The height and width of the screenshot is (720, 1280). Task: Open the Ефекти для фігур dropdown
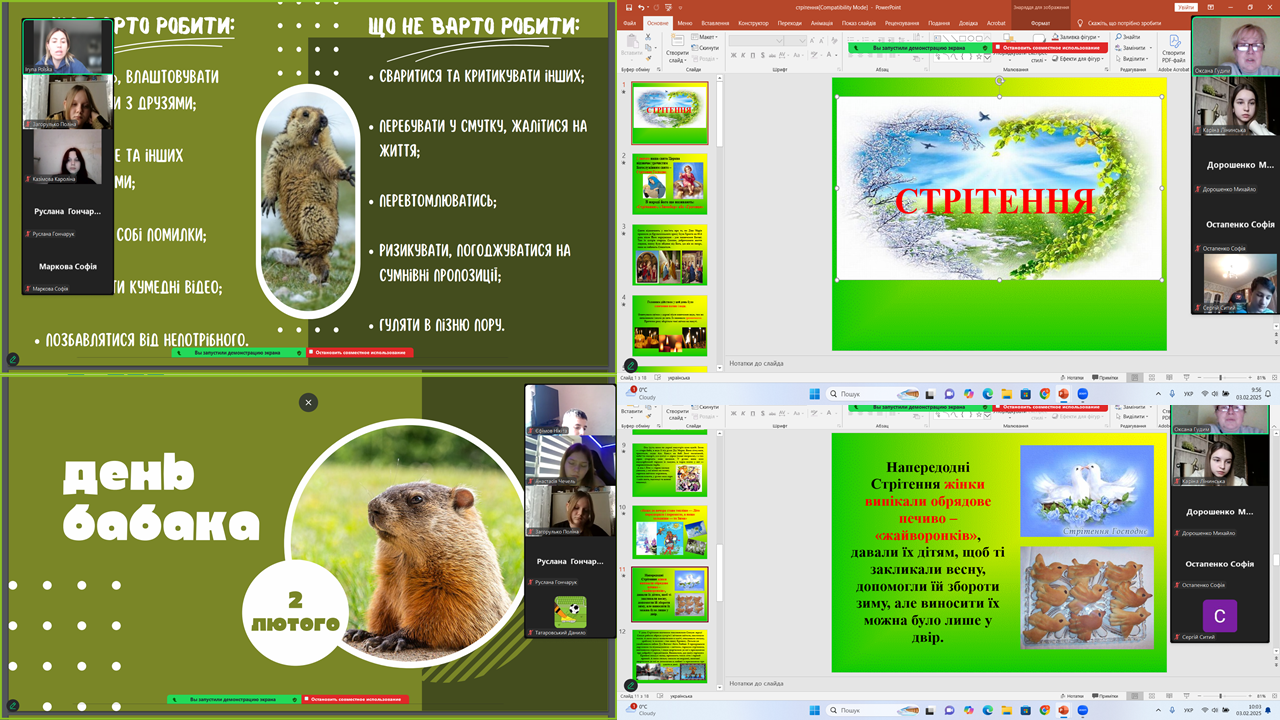pyautogui.click(x=1079, y=59)
